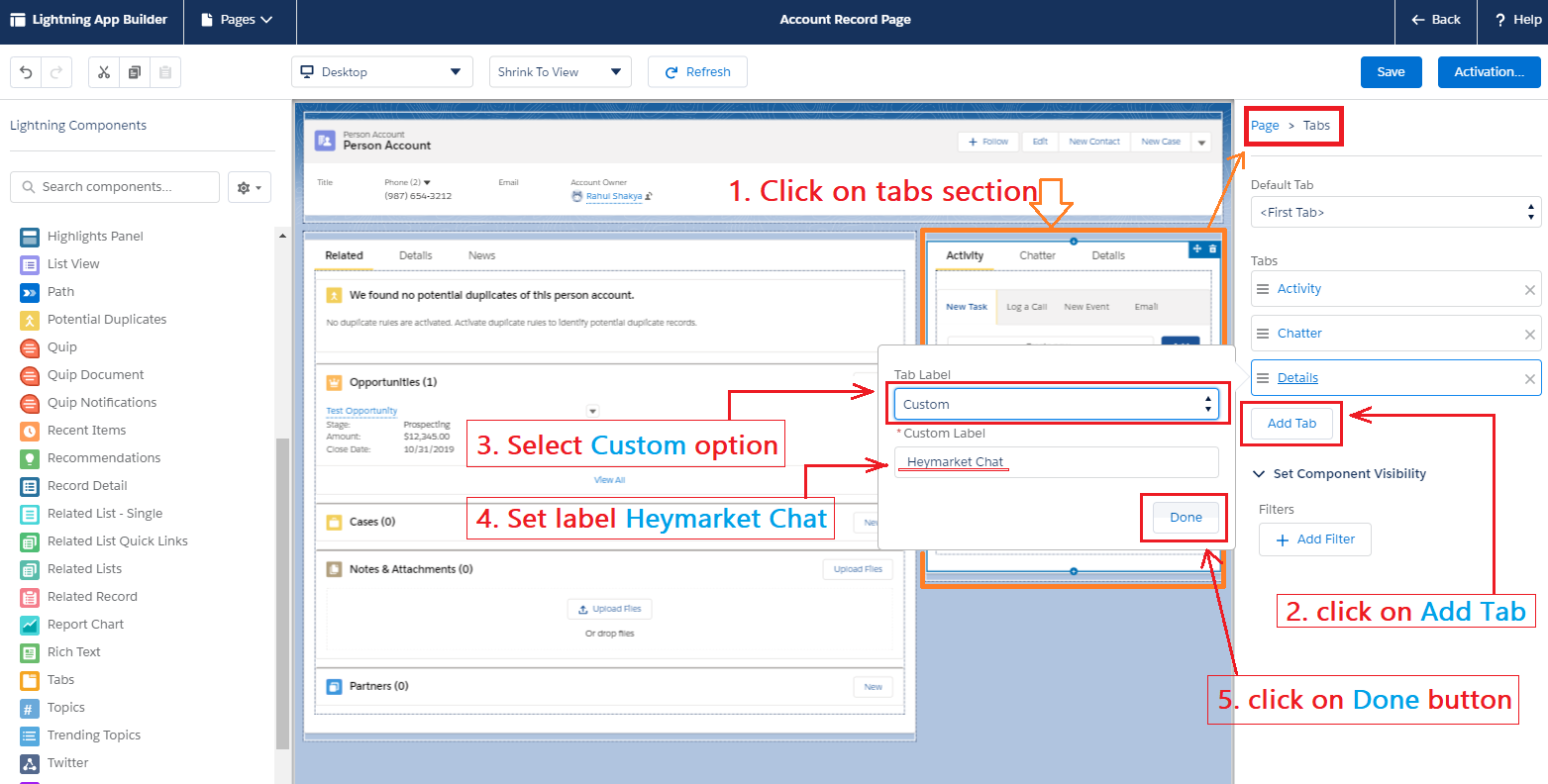Click the Copy icon in the toolbar
This screenshot has height=784, width=1548.
click(134, 71)
